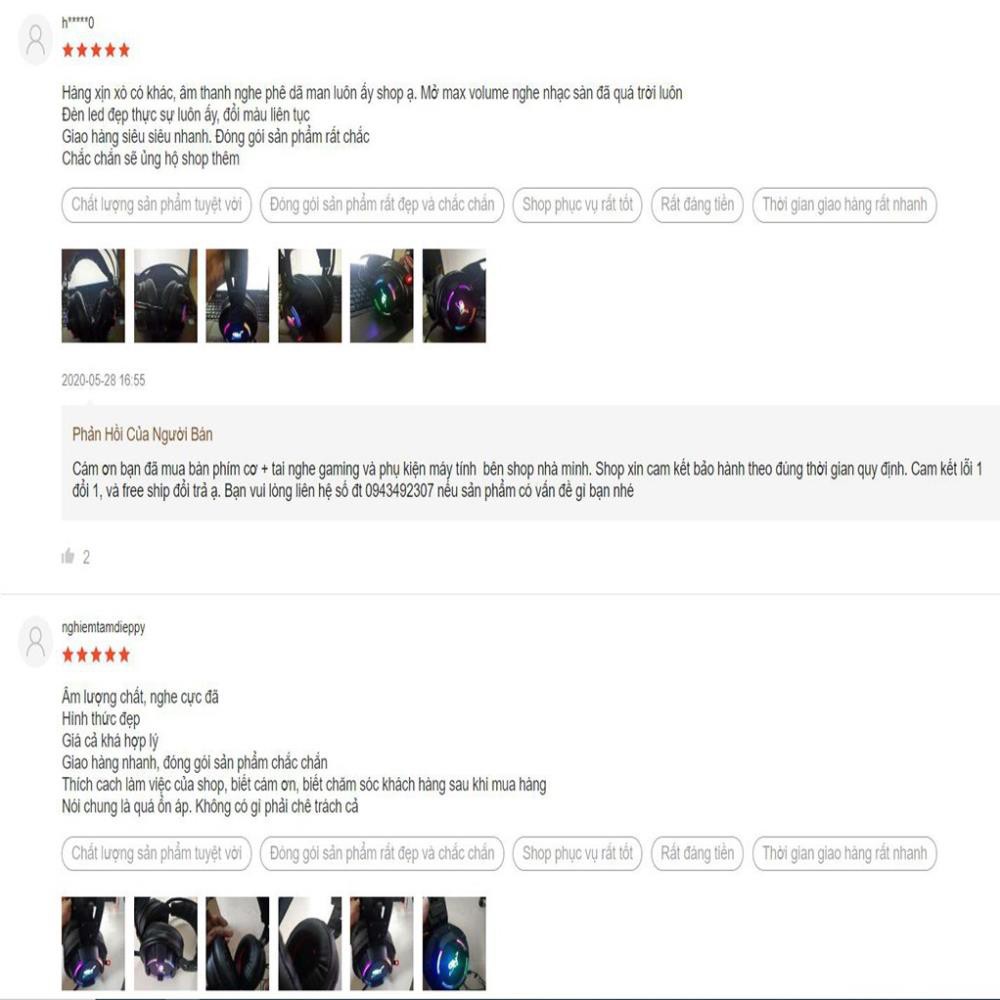This screenshot has width=1000, height=1000.
Task: Open the third photo in first review
Action: (237, 296)
